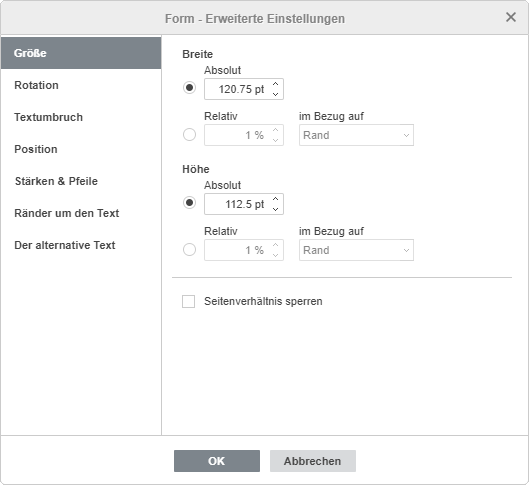Select Absolut radio for Höhe

(189, 203)
